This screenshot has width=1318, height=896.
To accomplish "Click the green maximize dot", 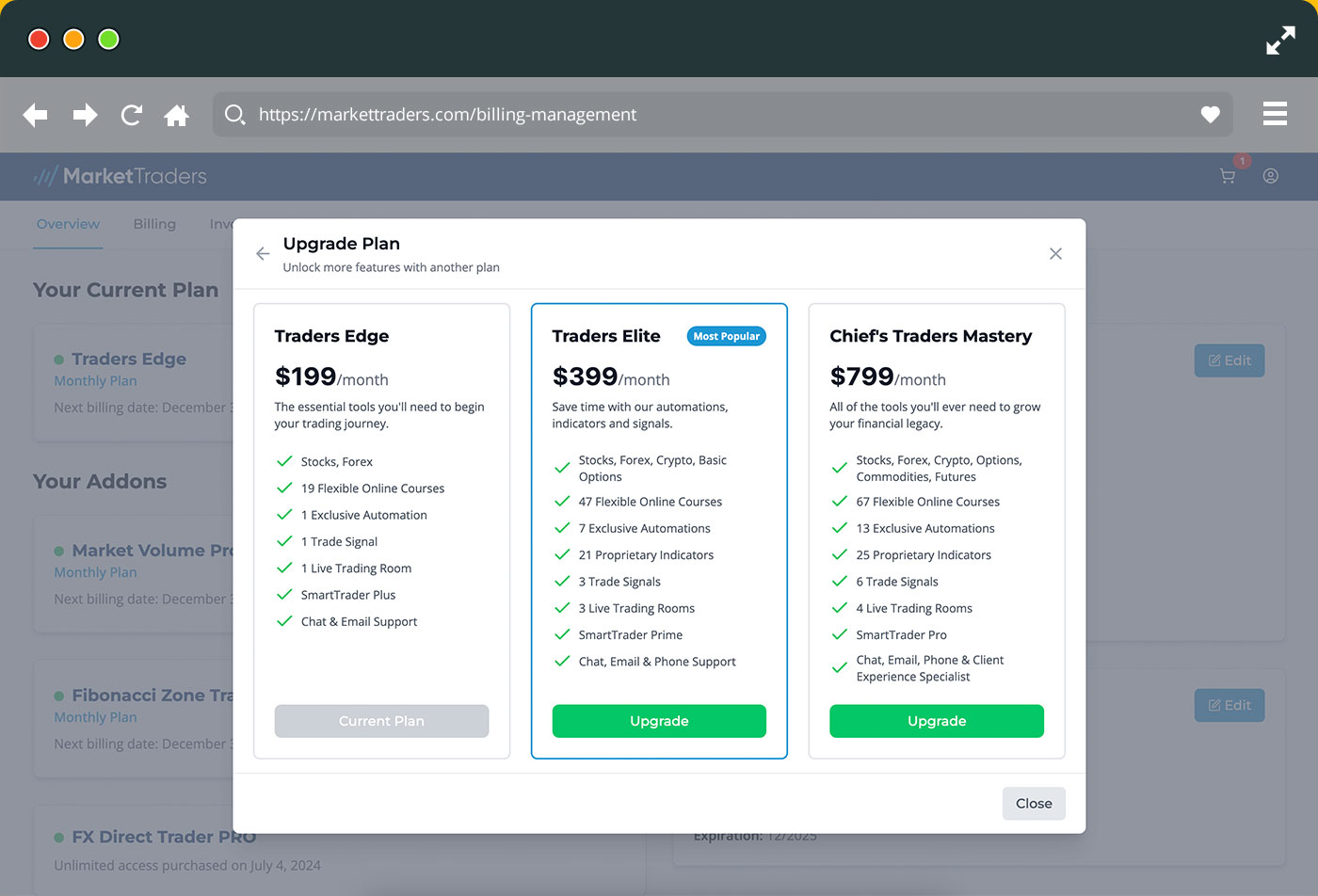I will click(x=108, y=40).
